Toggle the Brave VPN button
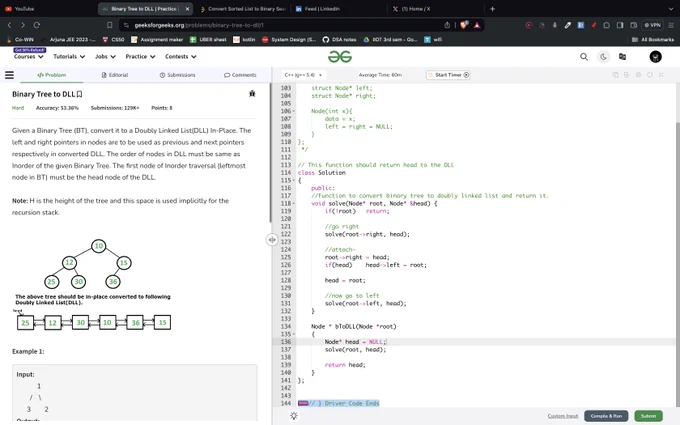 point(653,25)
